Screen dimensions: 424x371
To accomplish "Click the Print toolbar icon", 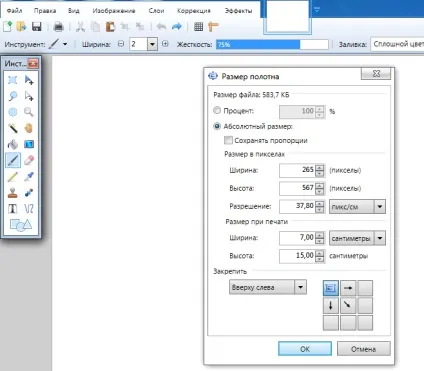I will tap(58, 27).
